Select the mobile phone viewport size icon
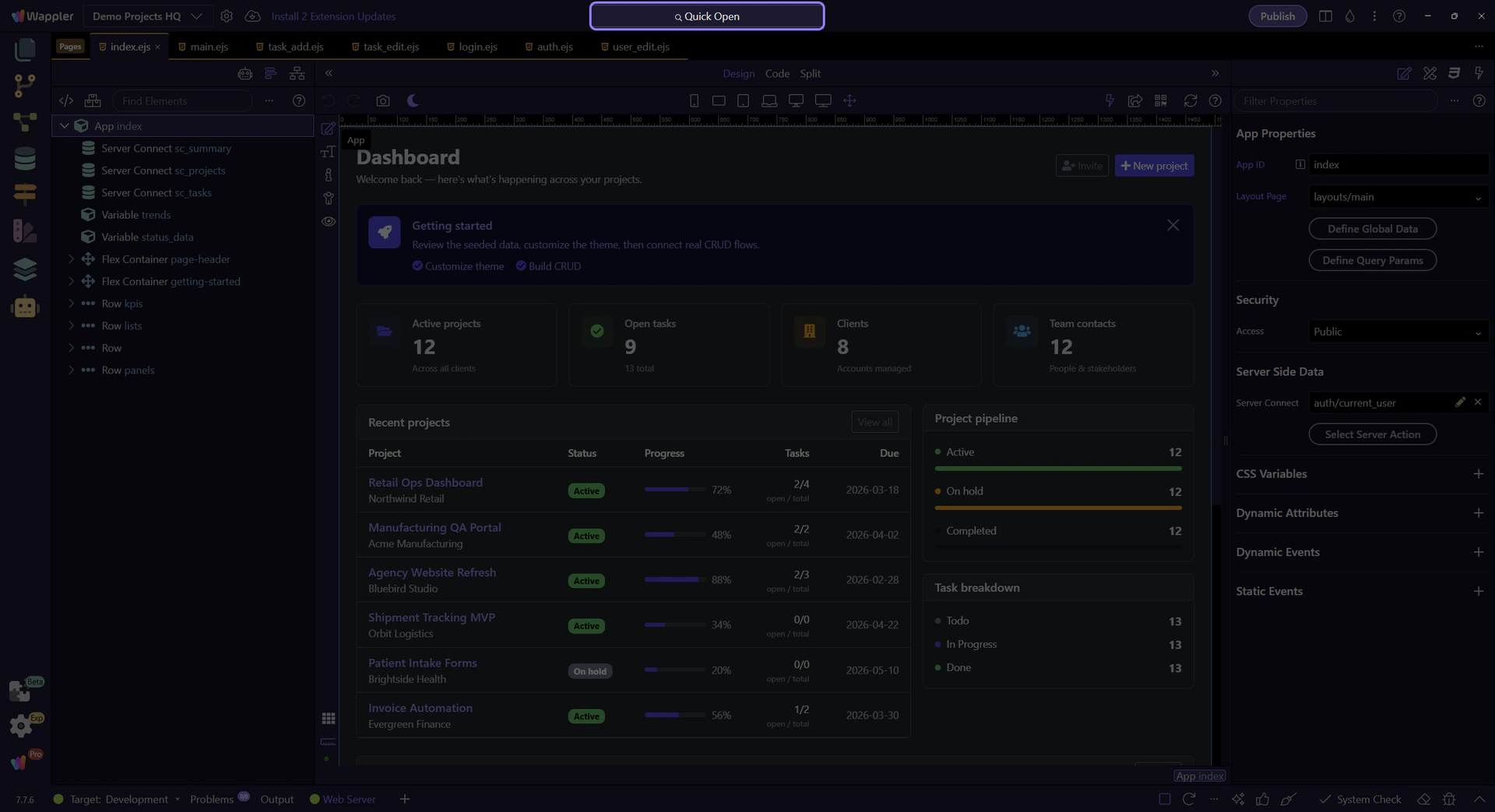The image size is (1495, 812). pyautogui.click(x=694, y=101)
